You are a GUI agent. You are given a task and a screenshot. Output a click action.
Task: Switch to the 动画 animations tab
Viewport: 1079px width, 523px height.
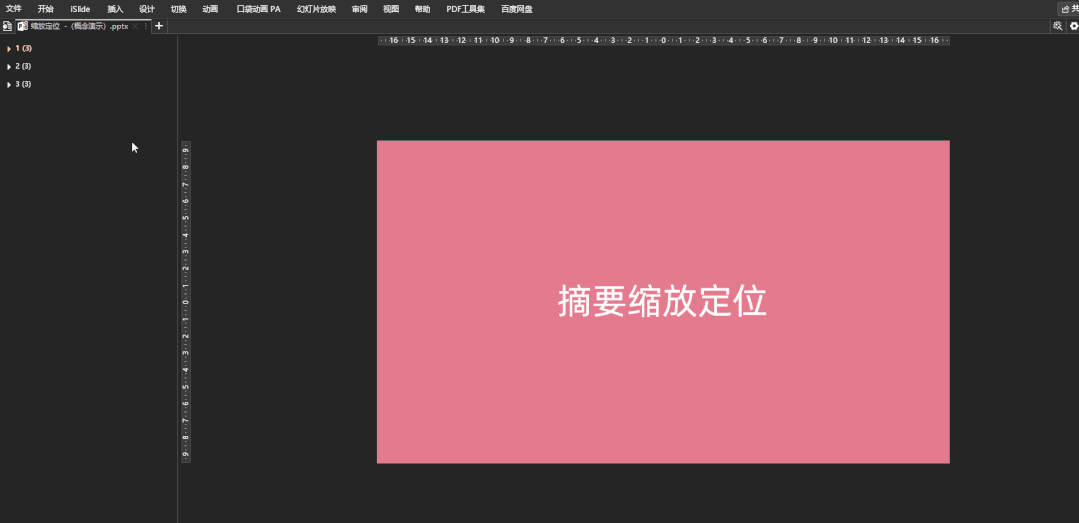(x=210, y=9)
